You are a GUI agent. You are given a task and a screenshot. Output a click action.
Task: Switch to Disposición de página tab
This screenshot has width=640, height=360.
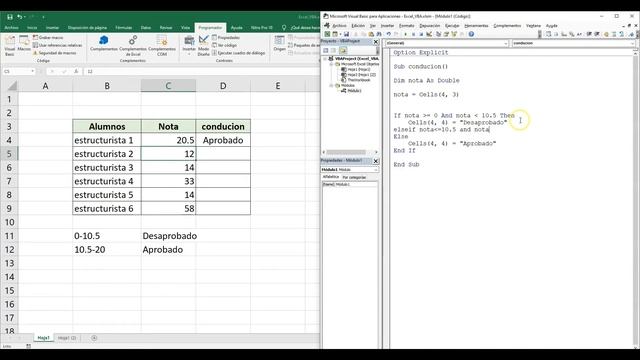pos(87,28)
